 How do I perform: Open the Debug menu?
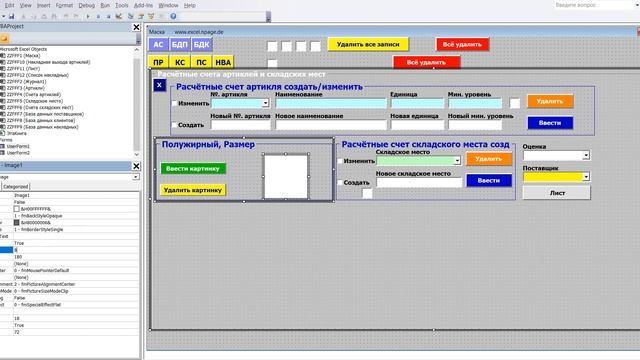[87, 5]
